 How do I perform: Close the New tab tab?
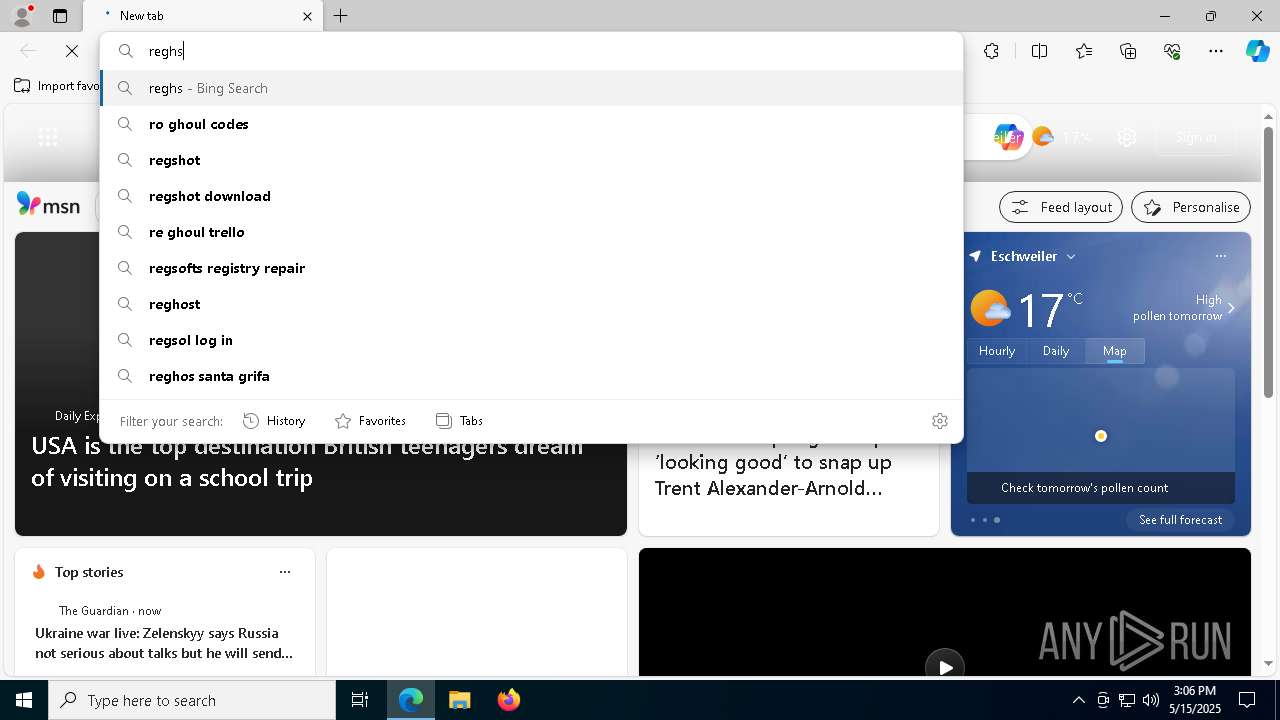[307, 16]
